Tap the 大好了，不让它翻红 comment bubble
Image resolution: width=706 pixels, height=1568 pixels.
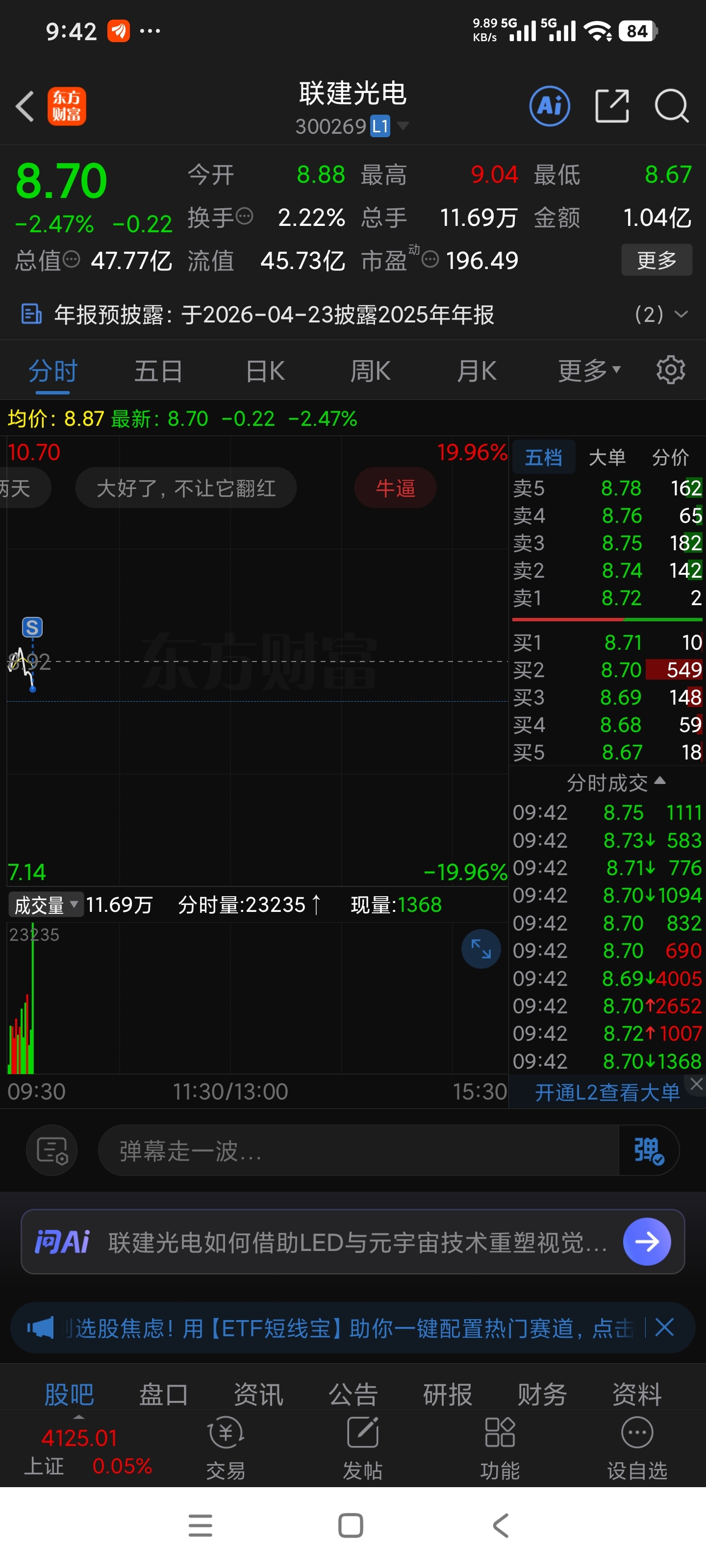click(186, 488)
